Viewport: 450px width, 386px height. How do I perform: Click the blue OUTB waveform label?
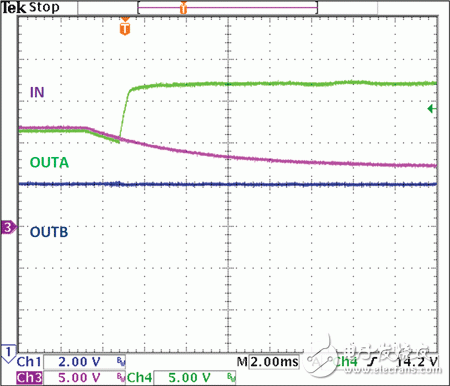pos(49,232)
